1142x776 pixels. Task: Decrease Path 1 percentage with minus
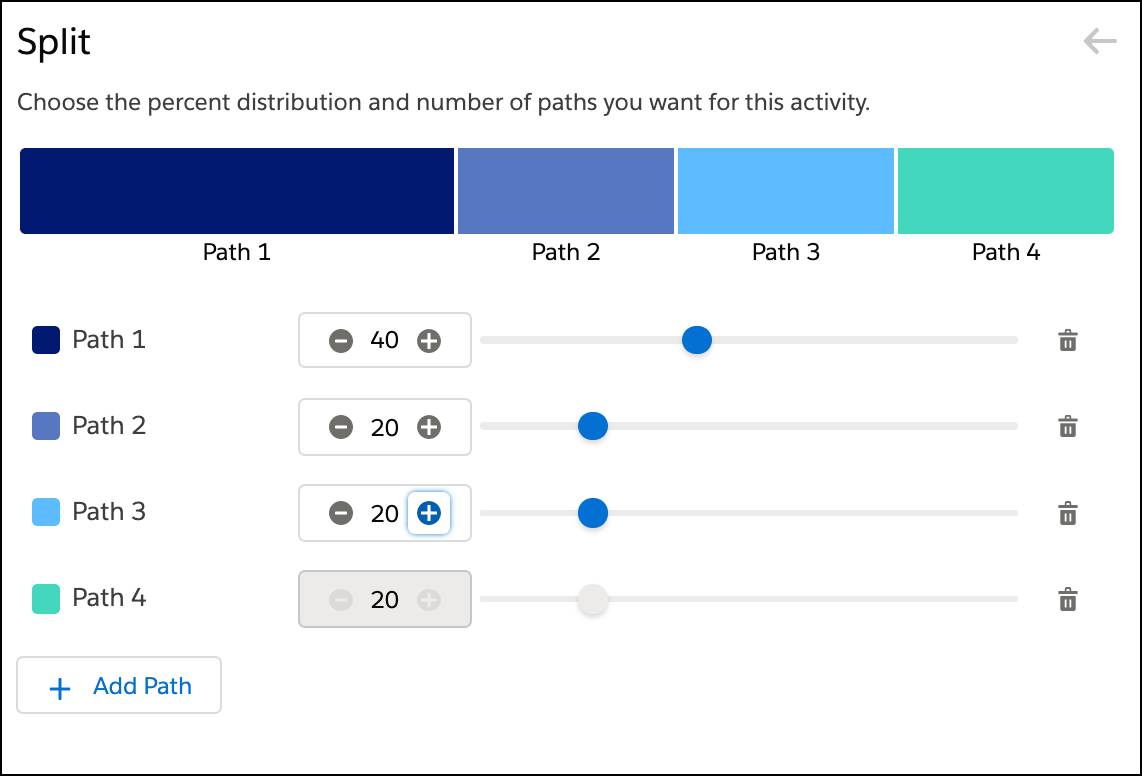[x=341, y=340]
